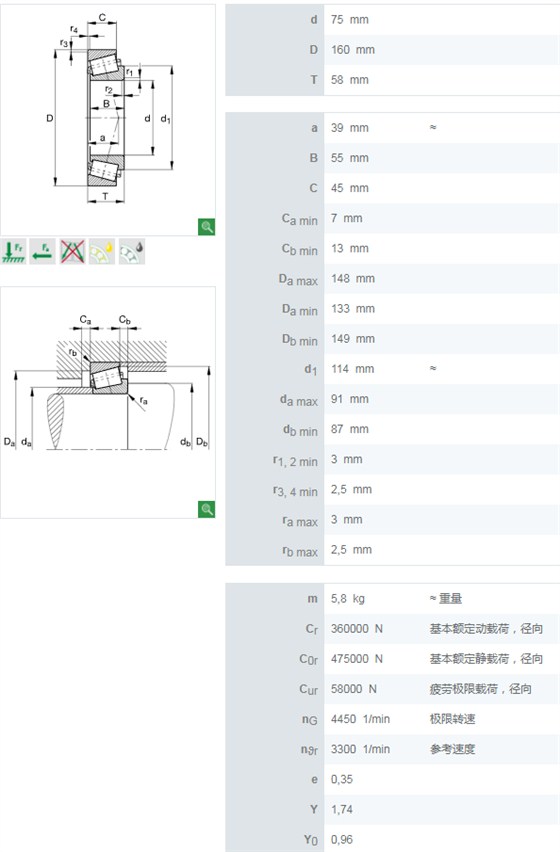Image resolution: width=560 pixels, height=852 pixels.
Task: Select the Cb min value 13 mm
Action: 350,248
